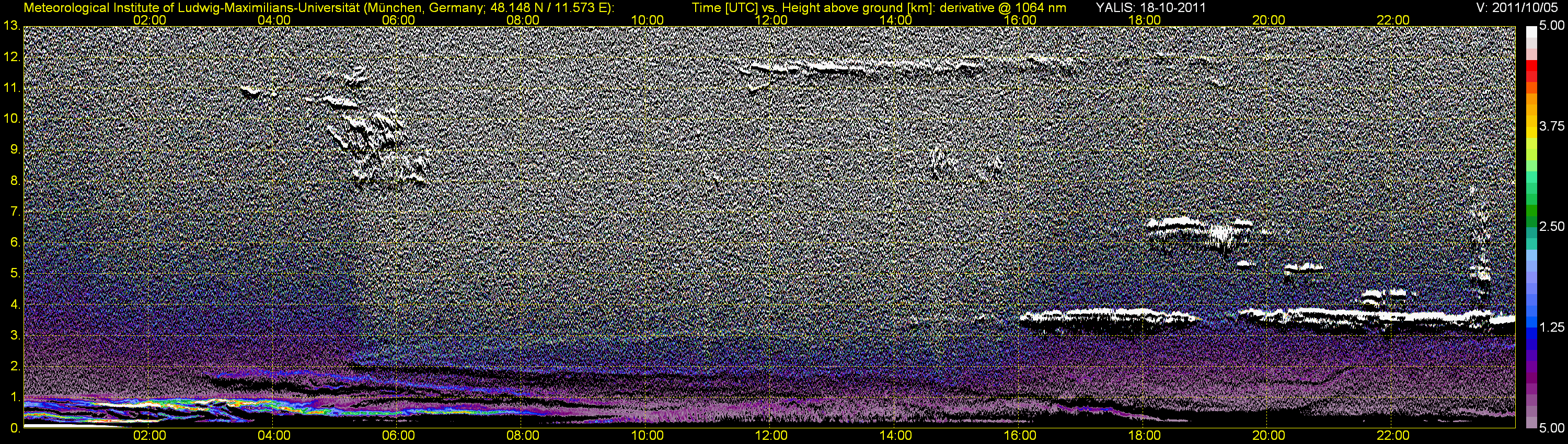Click the 10. height axis label
This screenshot has width=1568, height=444.
point(12,119)
